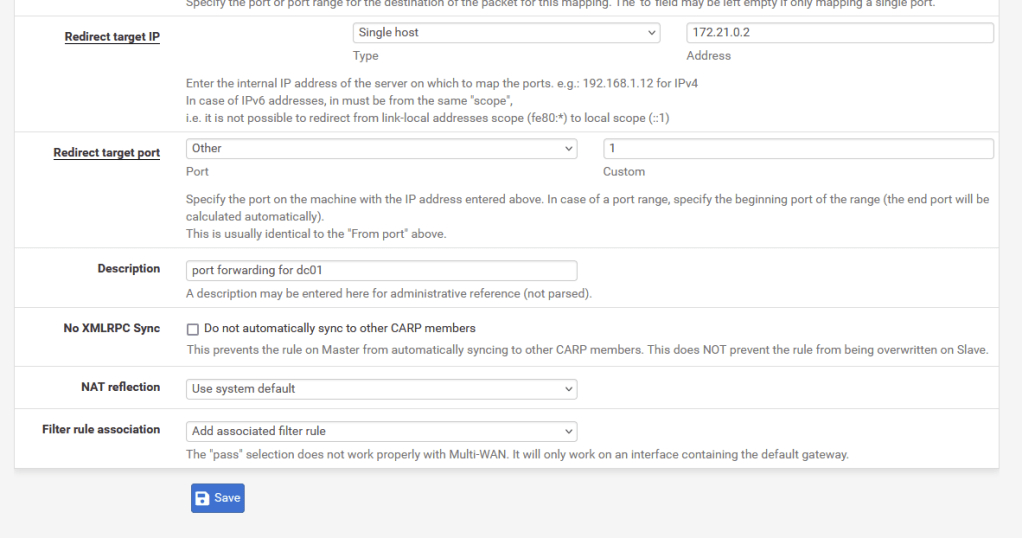The height and width of the screenshot is (538, 1022).
Task: Open the Redirect target port 'Other' dropdown
Action: [381, 149]
